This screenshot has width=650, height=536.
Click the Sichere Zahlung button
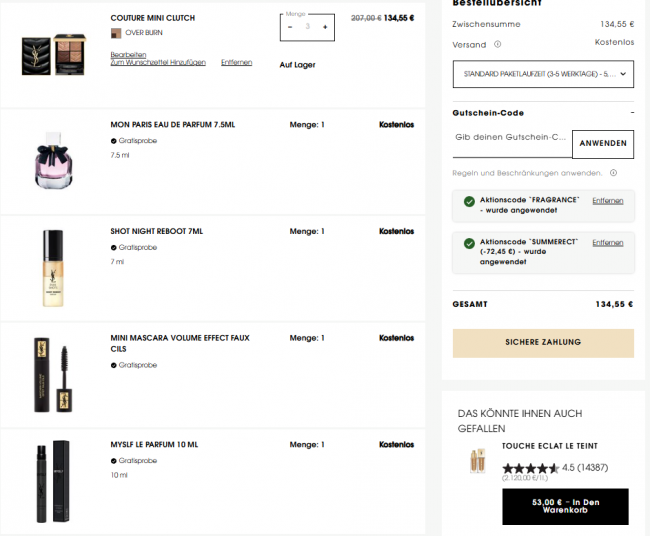(543, 343)
